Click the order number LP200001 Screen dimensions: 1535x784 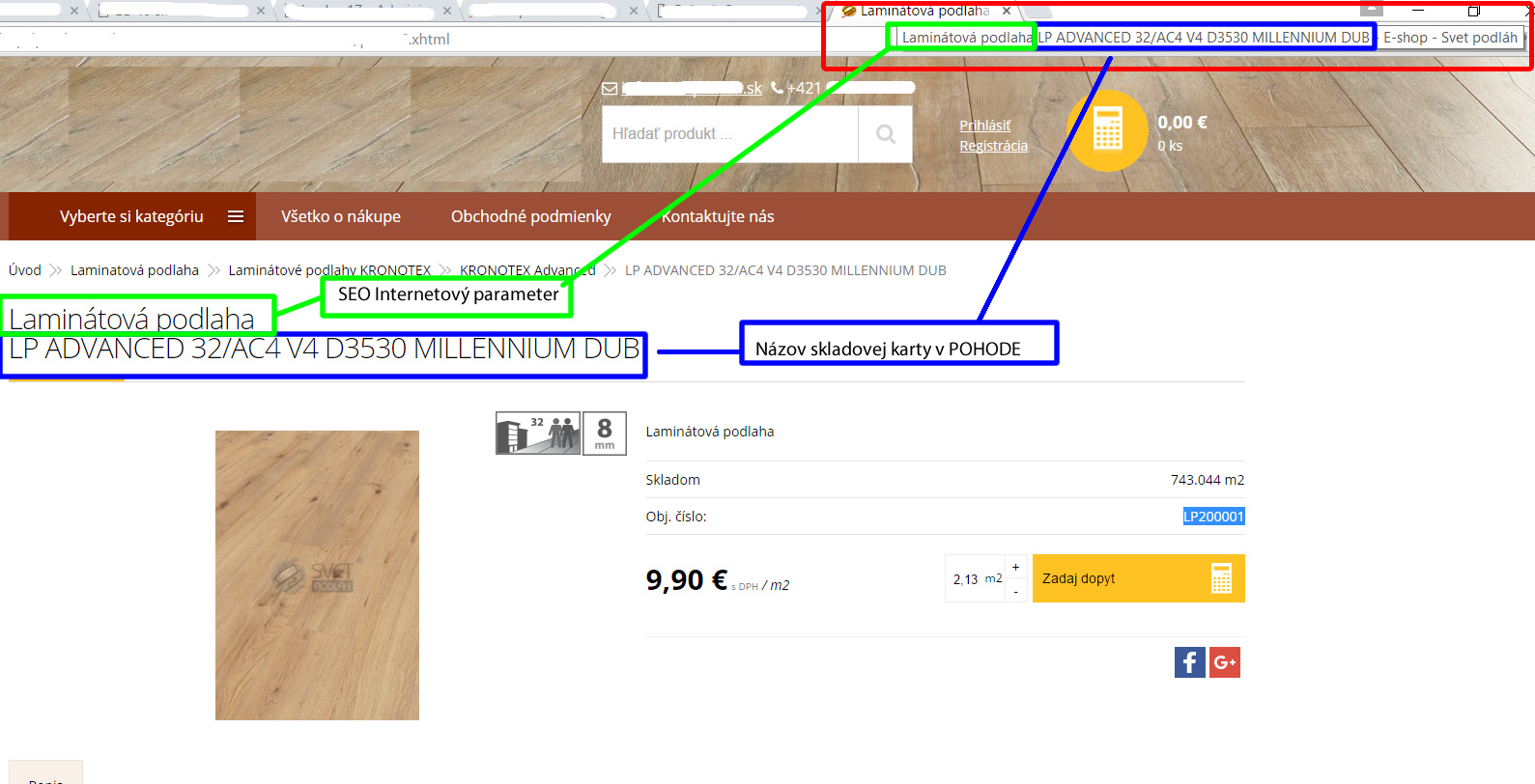[x=1214, y=517]
